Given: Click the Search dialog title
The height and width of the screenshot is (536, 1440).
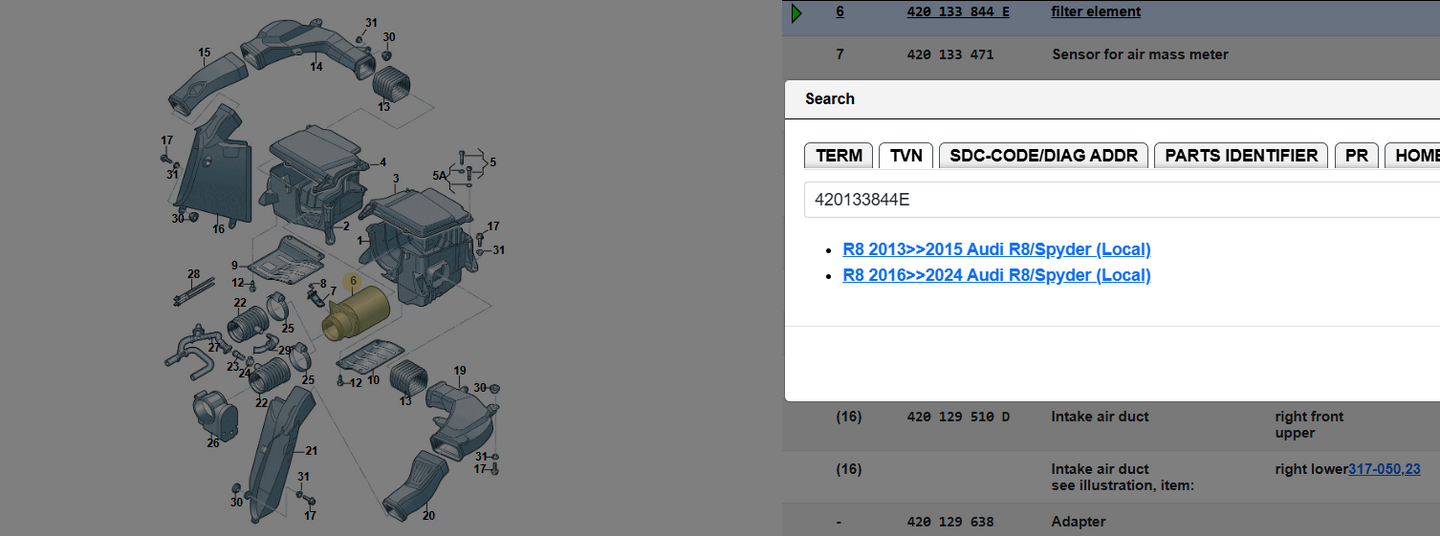Looking at the screenshot, I should [x=830, y=99].
